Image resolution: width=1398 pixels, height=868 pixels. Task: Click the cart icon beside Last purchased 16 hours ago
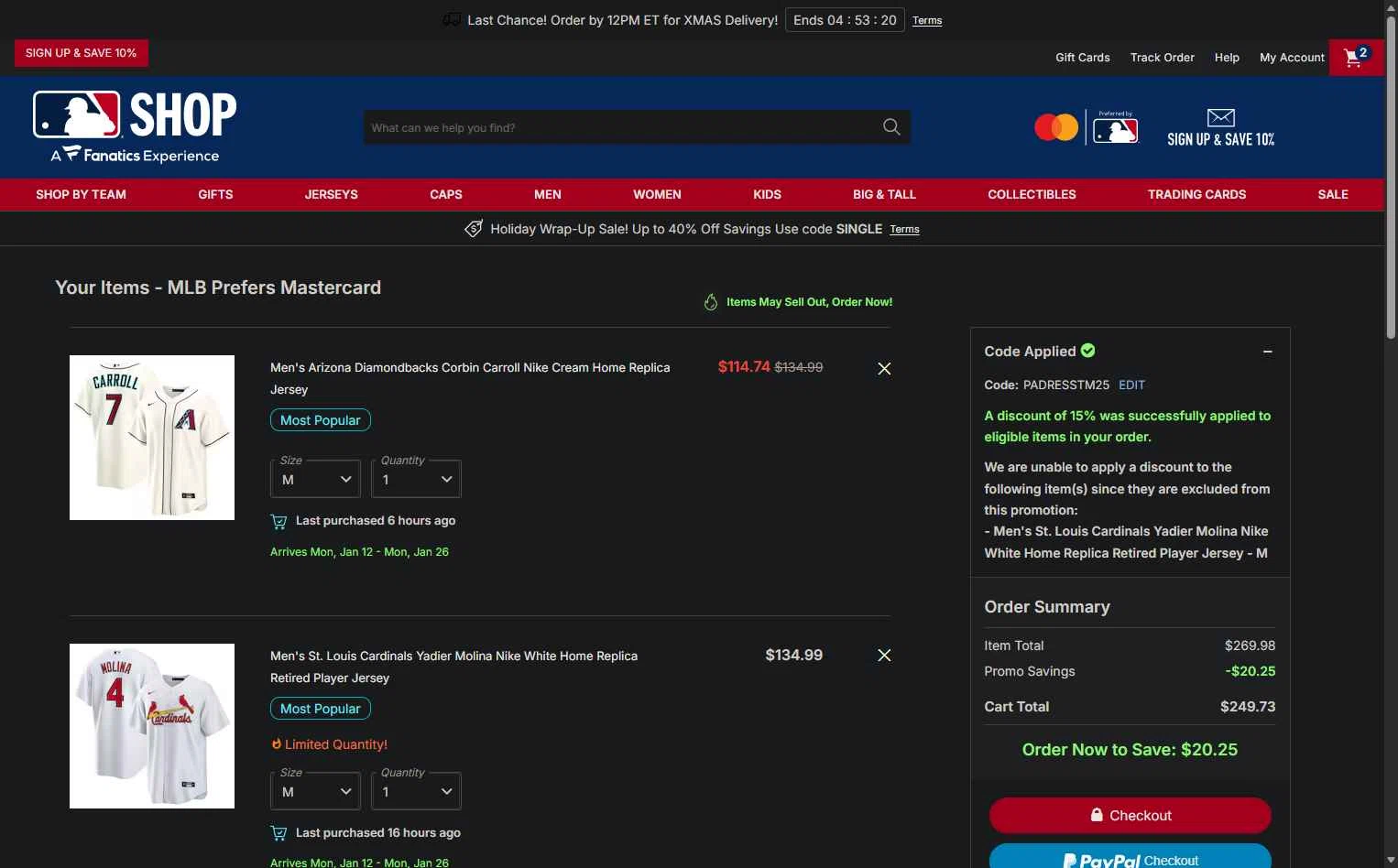click(x=279, y=833)
